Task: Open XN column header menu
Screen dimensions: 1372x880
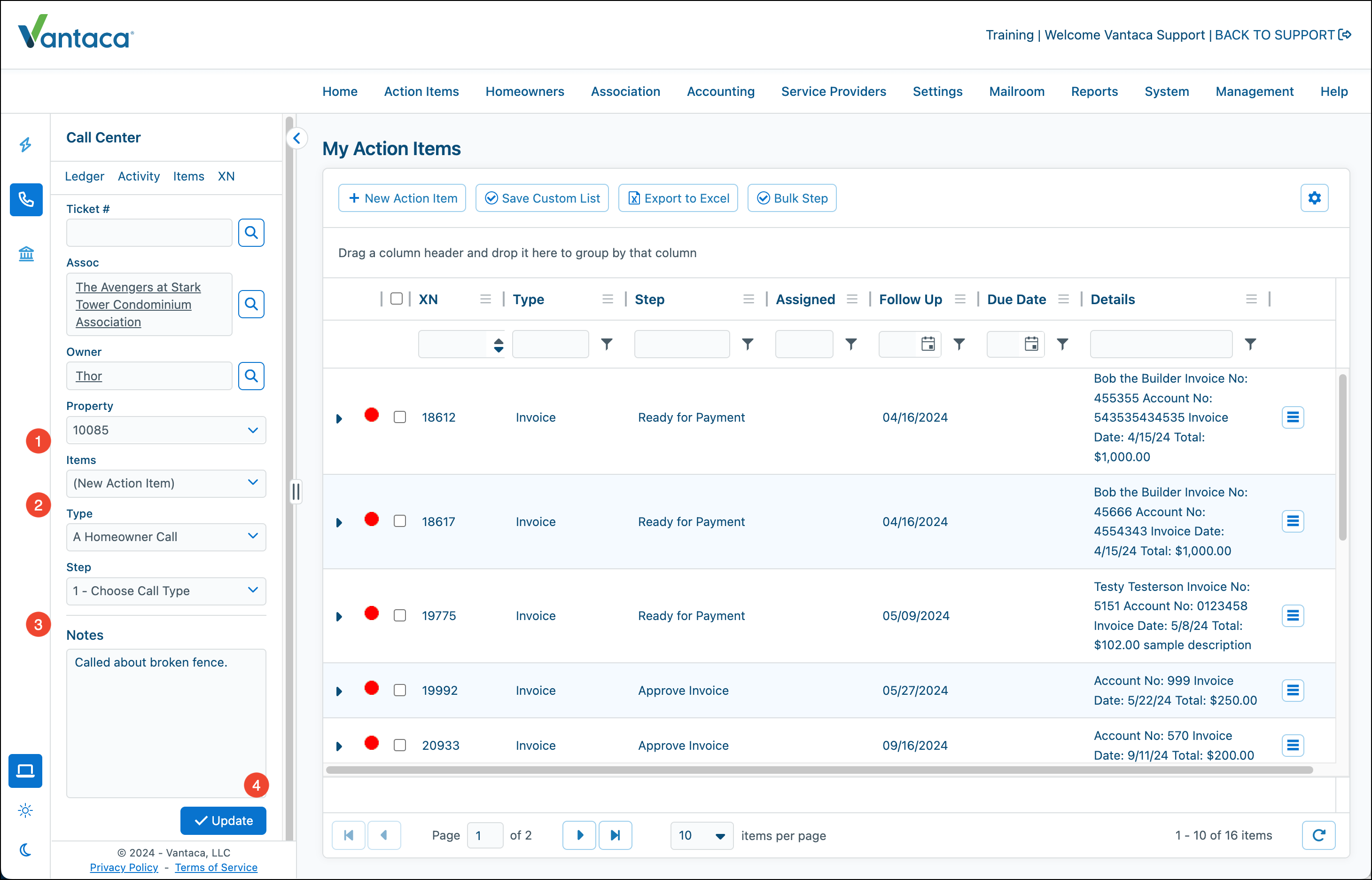Action: click(x=485, y=299)
